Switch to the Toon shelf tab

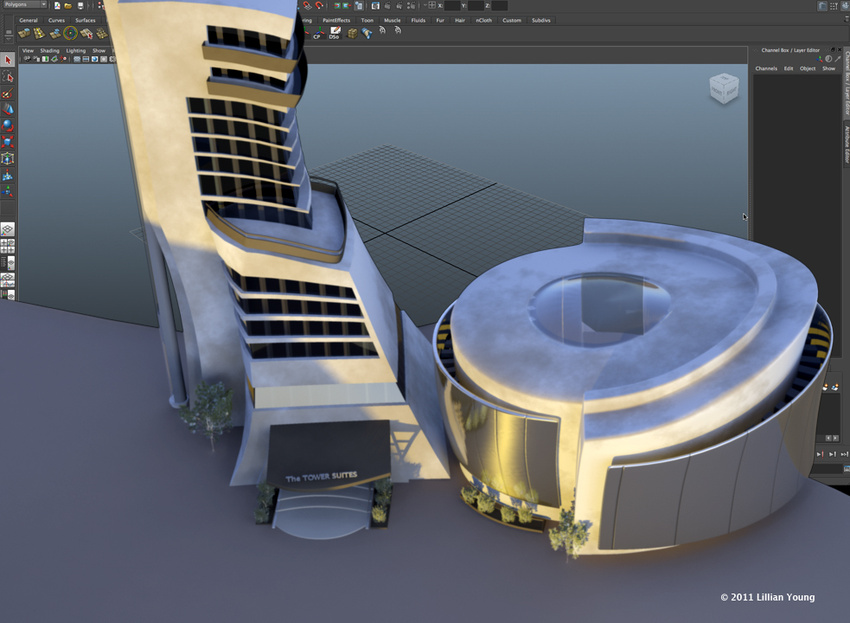367,20
